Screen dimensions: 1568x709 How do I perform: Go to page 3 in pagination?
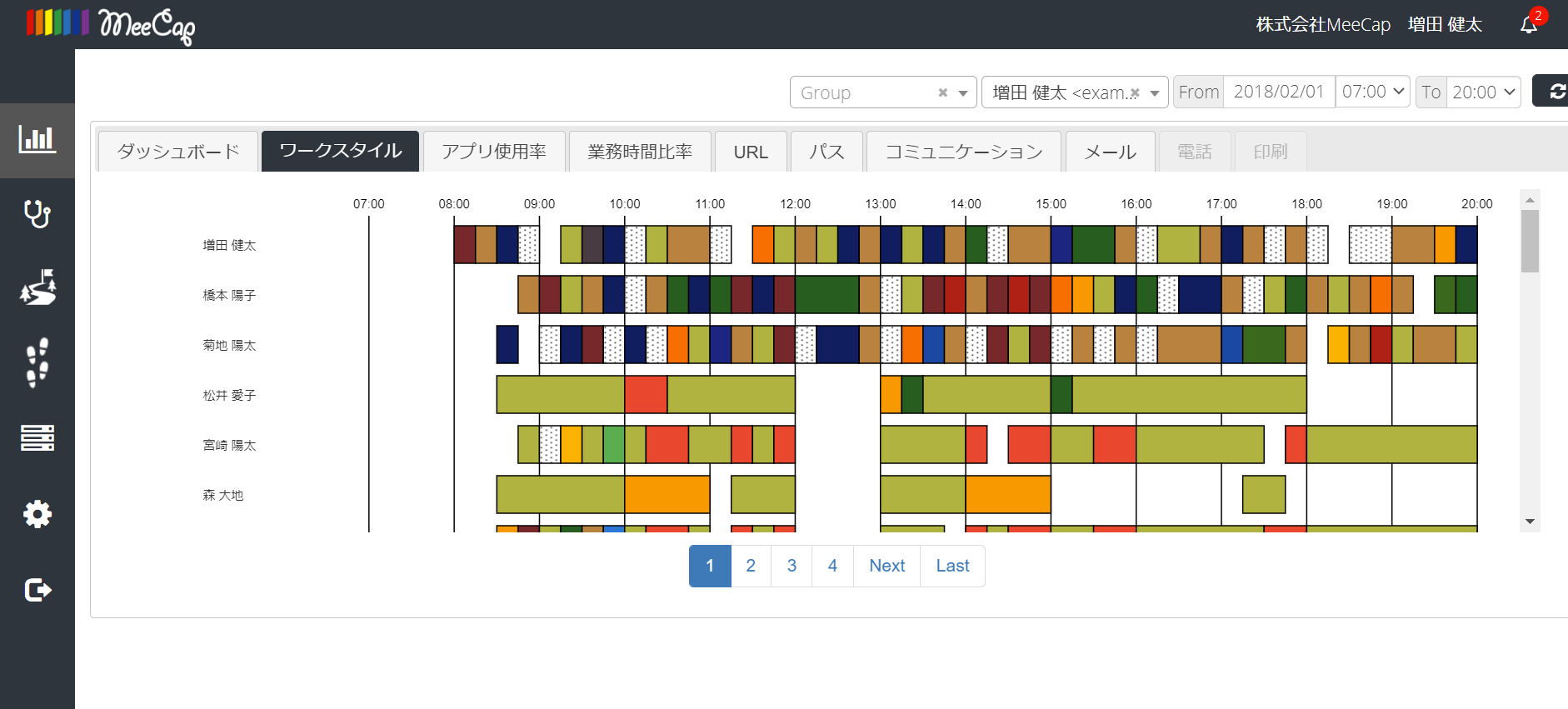791,566
